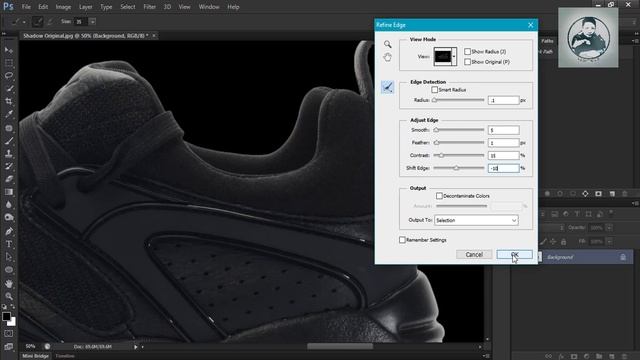This screenshot has width=640, height=360.
Task: Open the Window menu
Action: coord(209,7)
